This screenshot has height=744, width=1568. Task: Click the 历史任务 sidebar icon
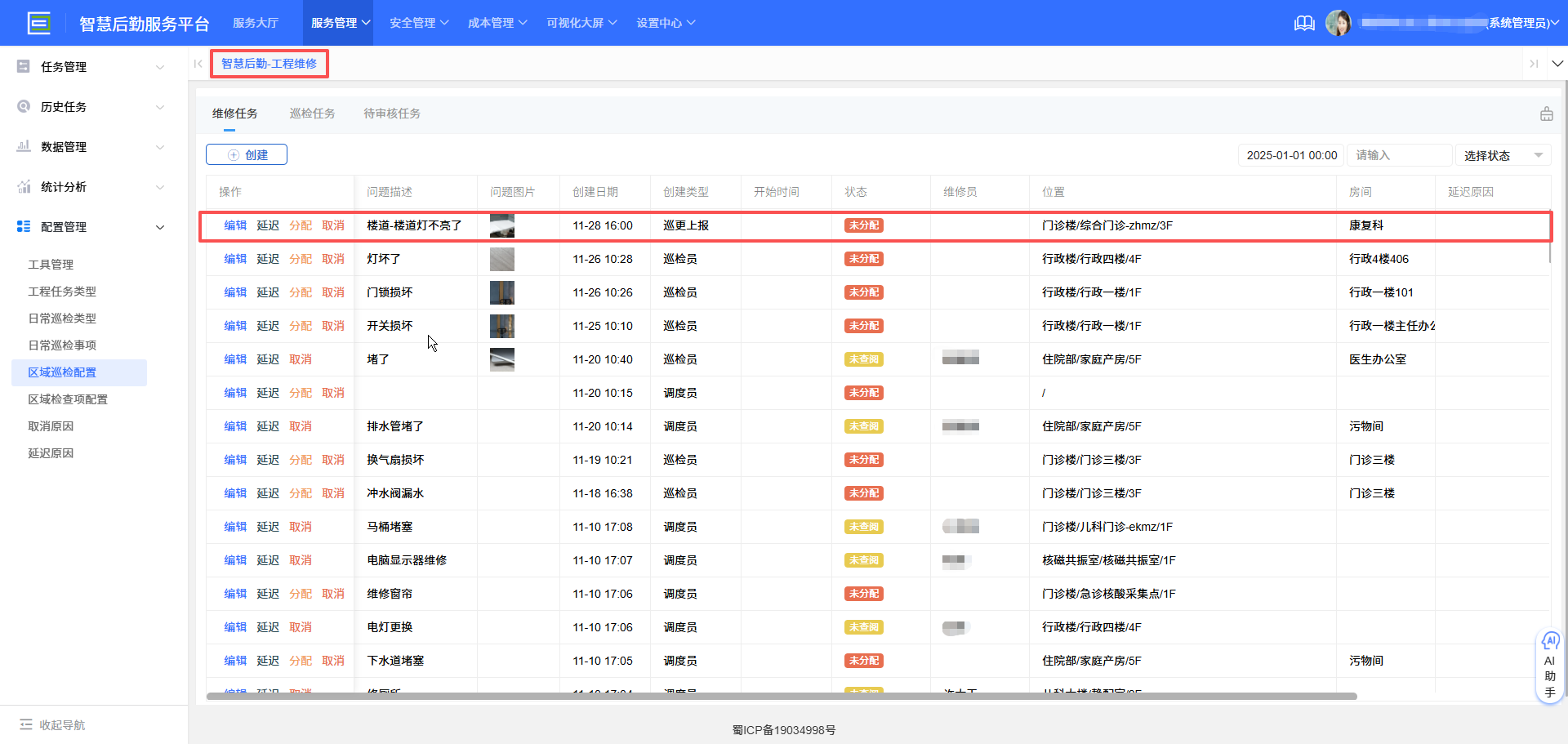pyautogui.click(x=23, y=106)
